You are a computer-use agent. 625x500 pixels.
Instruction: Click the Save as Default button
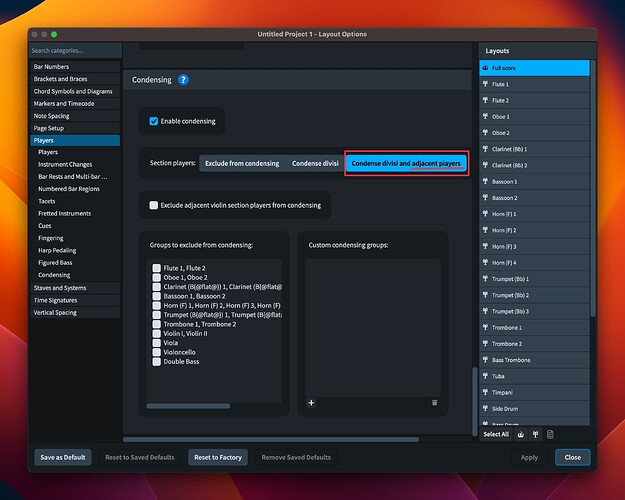(x=63, y=457)
